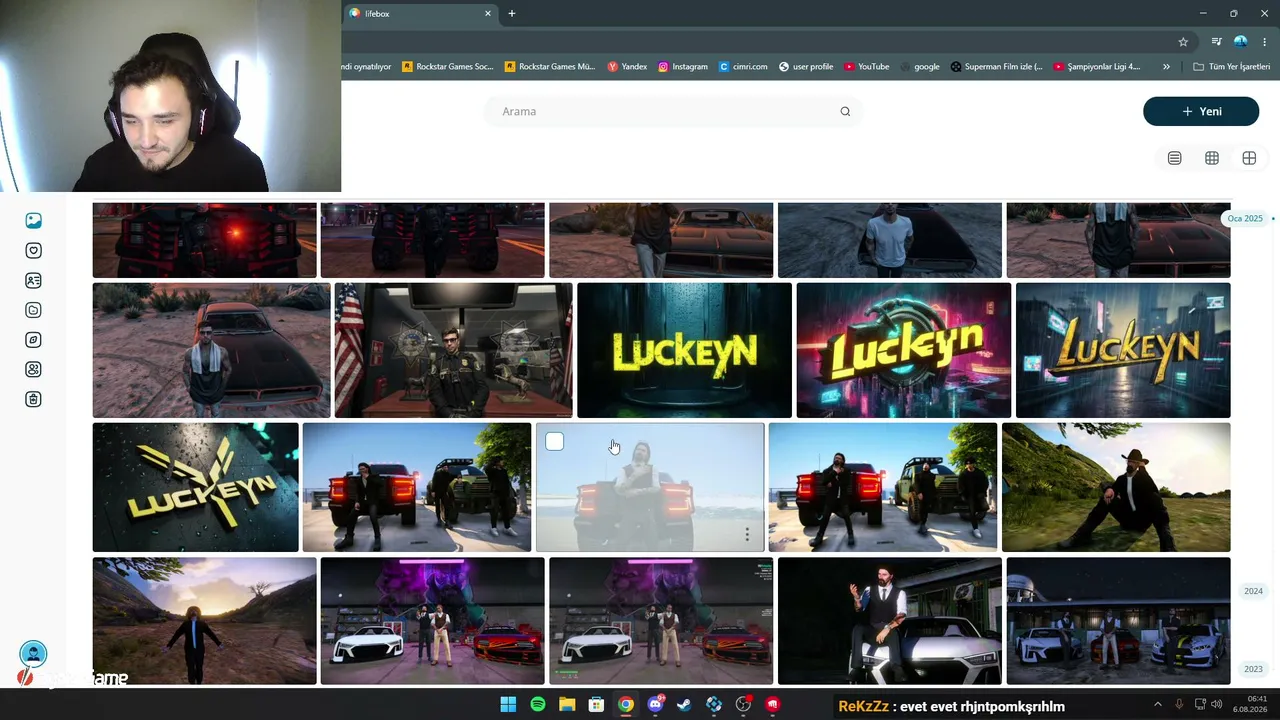The height and width of the screenshot is (720, 1280).
Task: Open cowboy sitting on grass photo
Action: point(1116,487)
